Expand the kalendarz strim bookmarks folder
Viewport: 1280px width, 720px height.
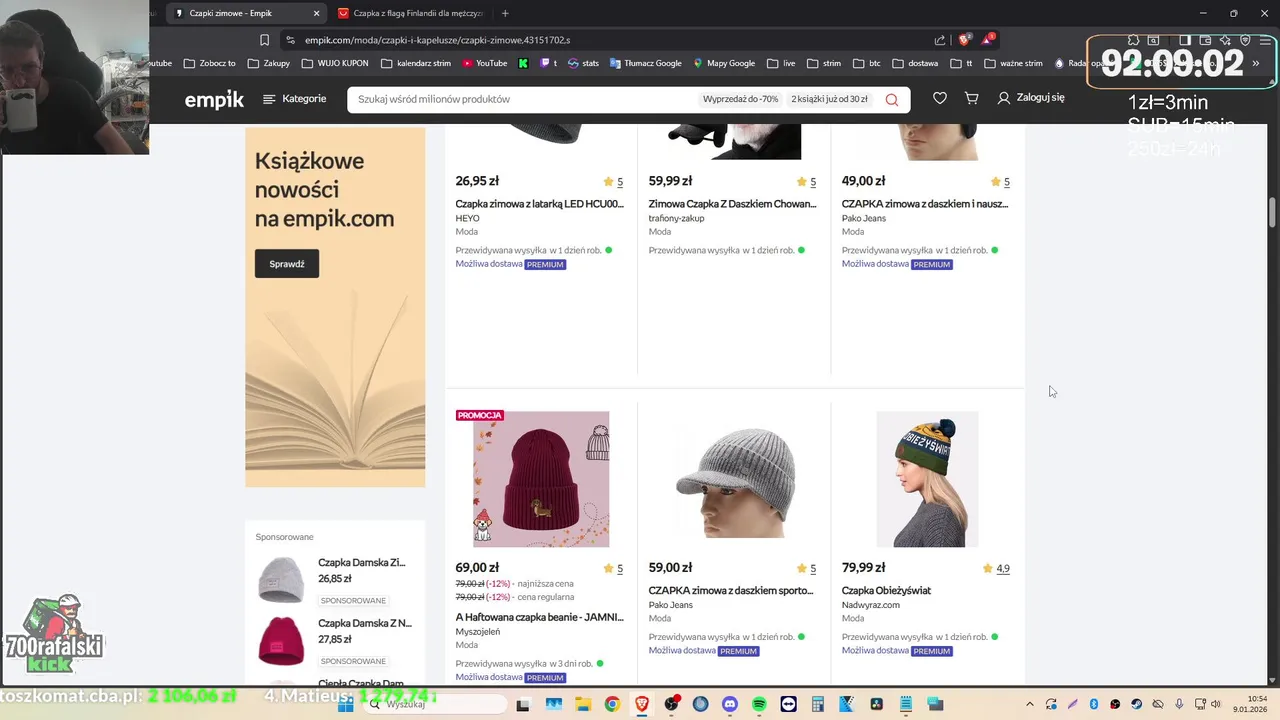tap(416, 63)
